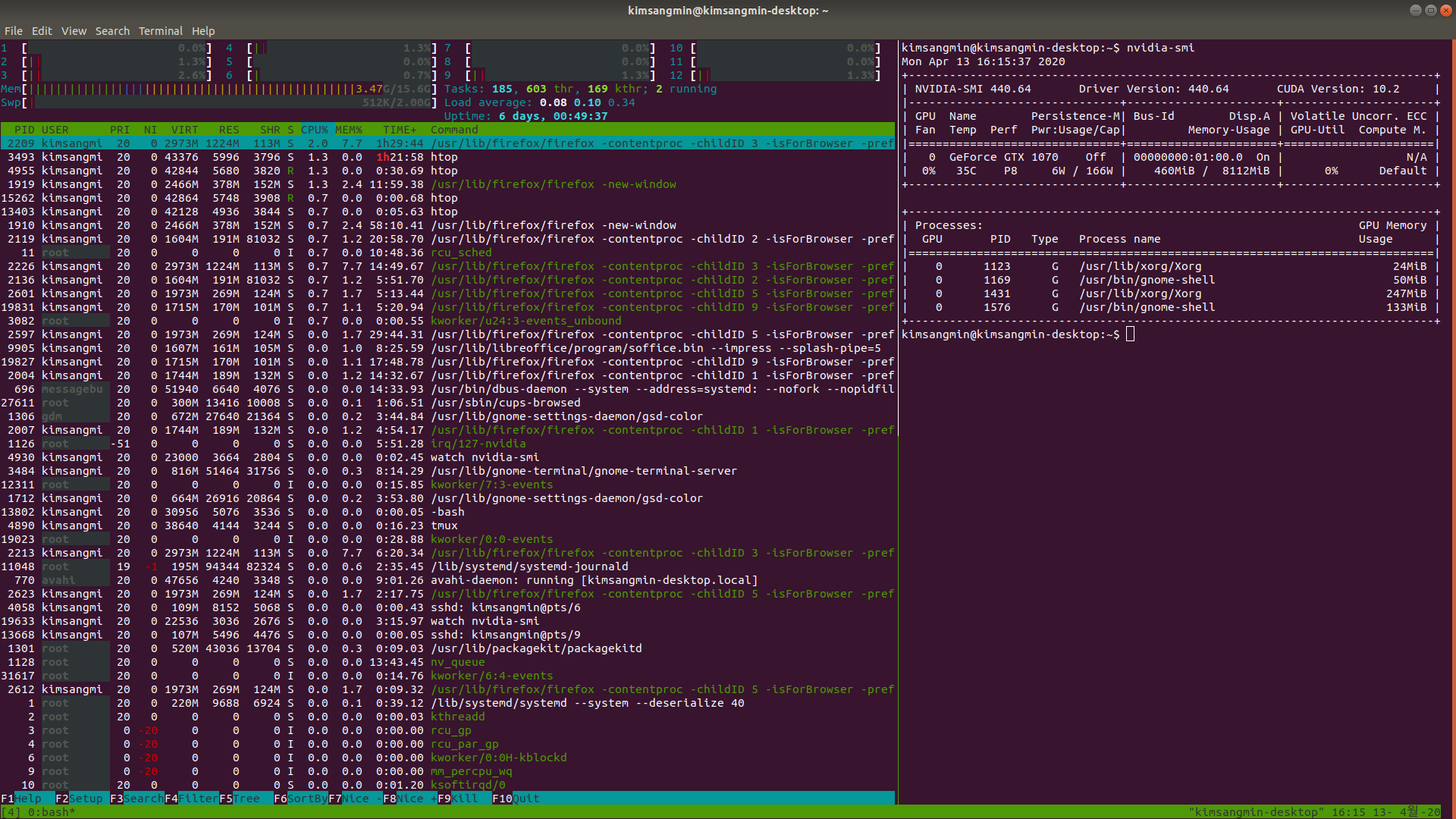The height and width of the screenshot is (819, 1456).
Task: Click F2 Setup in htop footer
Action: click(x=85, y=799)
